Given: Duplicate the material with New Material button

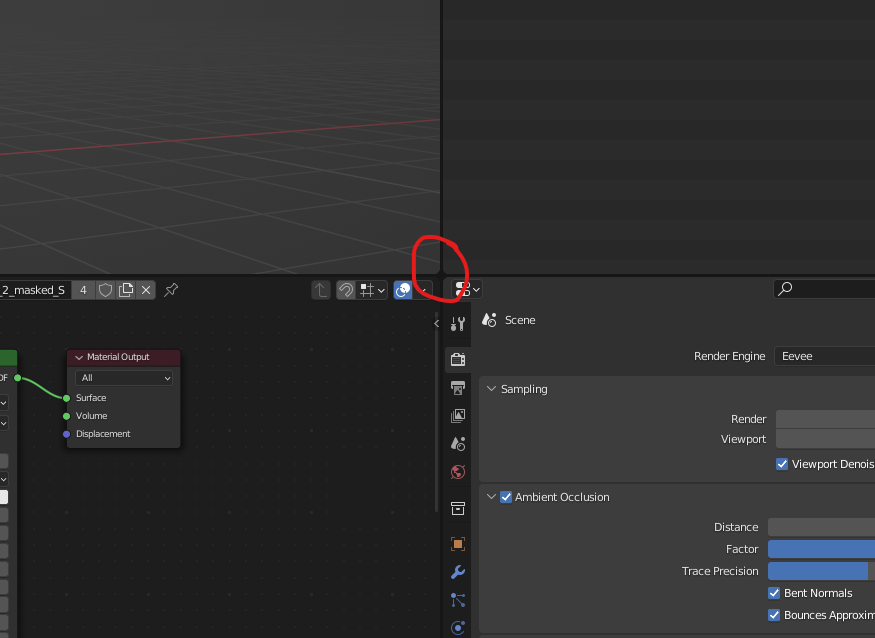Looking at the screenshot, I should (x=126, y=290).
